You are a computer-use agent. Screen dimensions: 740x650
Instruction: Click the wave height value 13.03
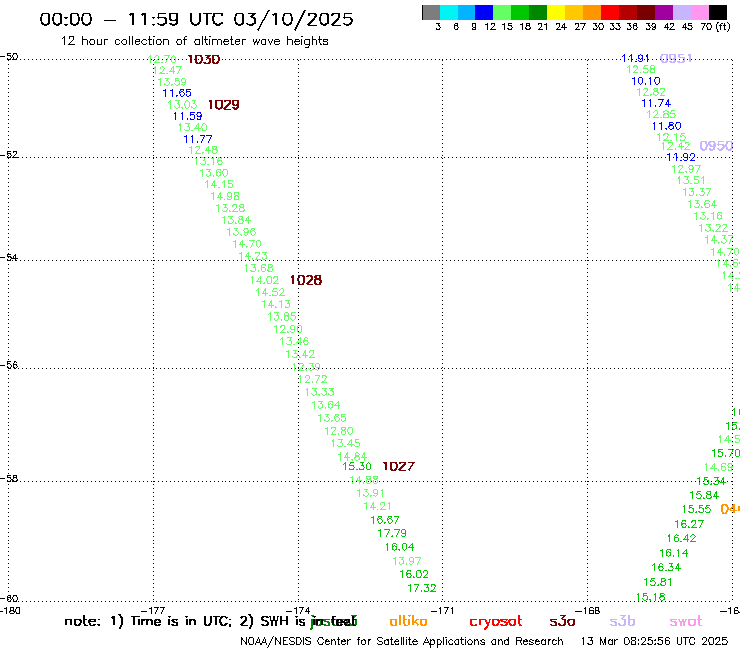coord(182,105)
